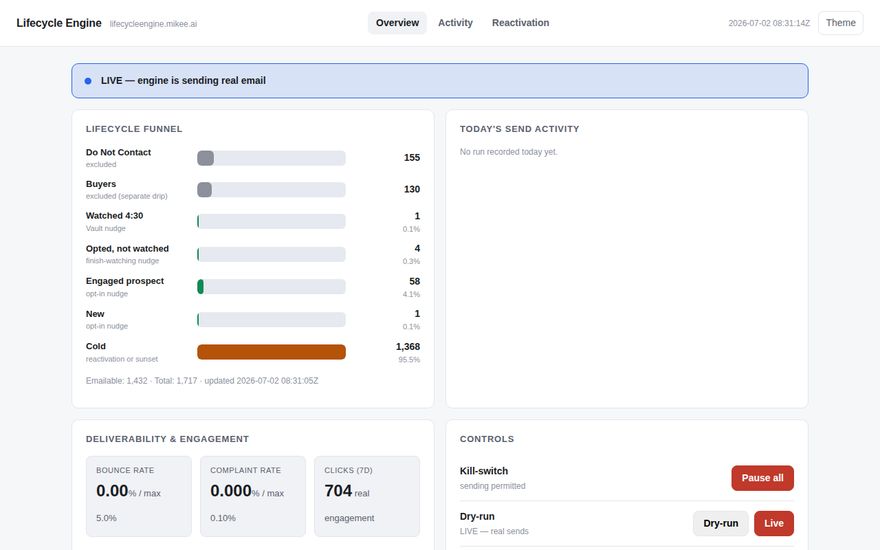This screenshot has height=550, width=880.
Task: Click the LIVE engine sending real email banner
Action: coord(440,81)
